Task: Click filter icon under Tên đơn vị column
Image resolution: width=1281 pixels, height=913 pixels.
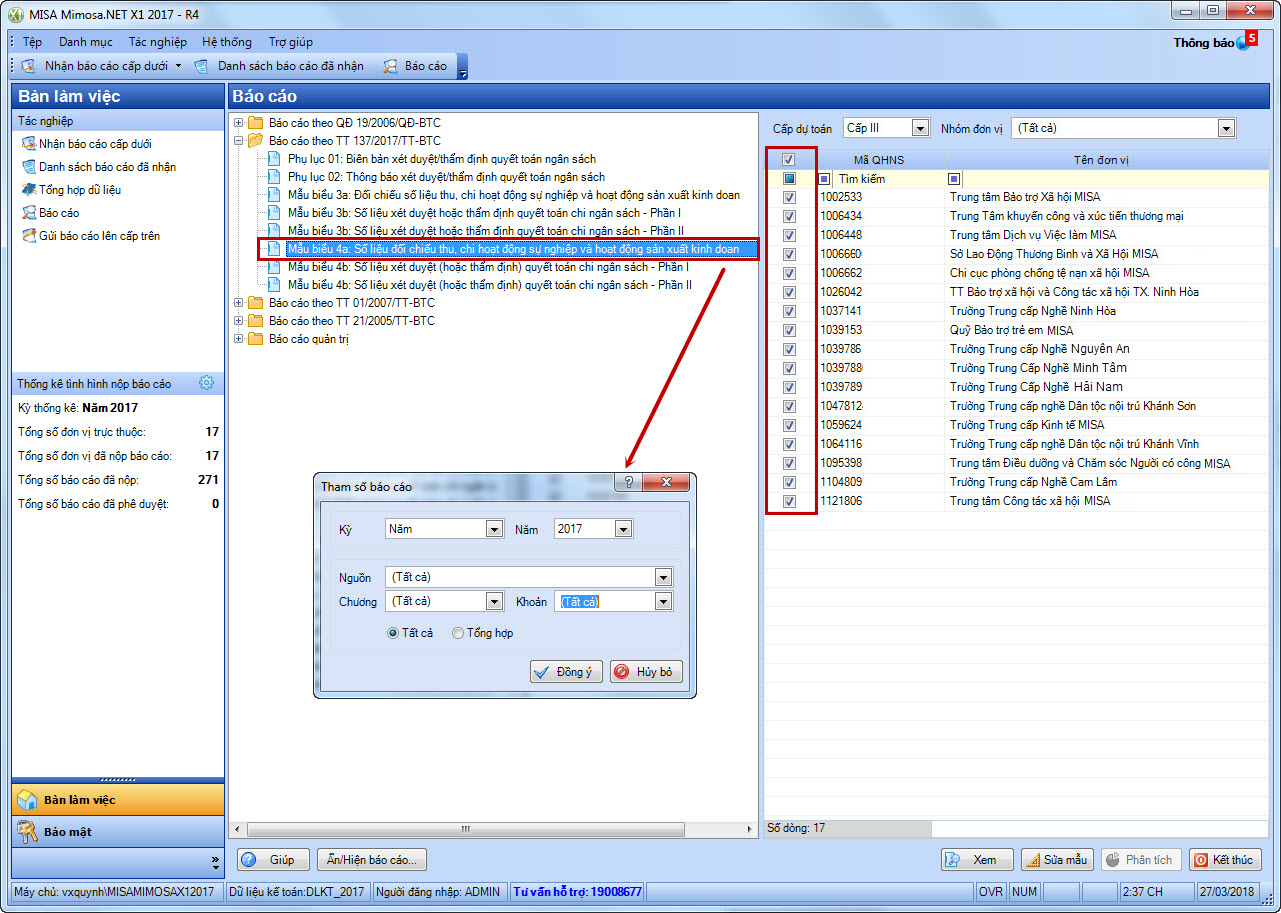Action: click(954, 179)
